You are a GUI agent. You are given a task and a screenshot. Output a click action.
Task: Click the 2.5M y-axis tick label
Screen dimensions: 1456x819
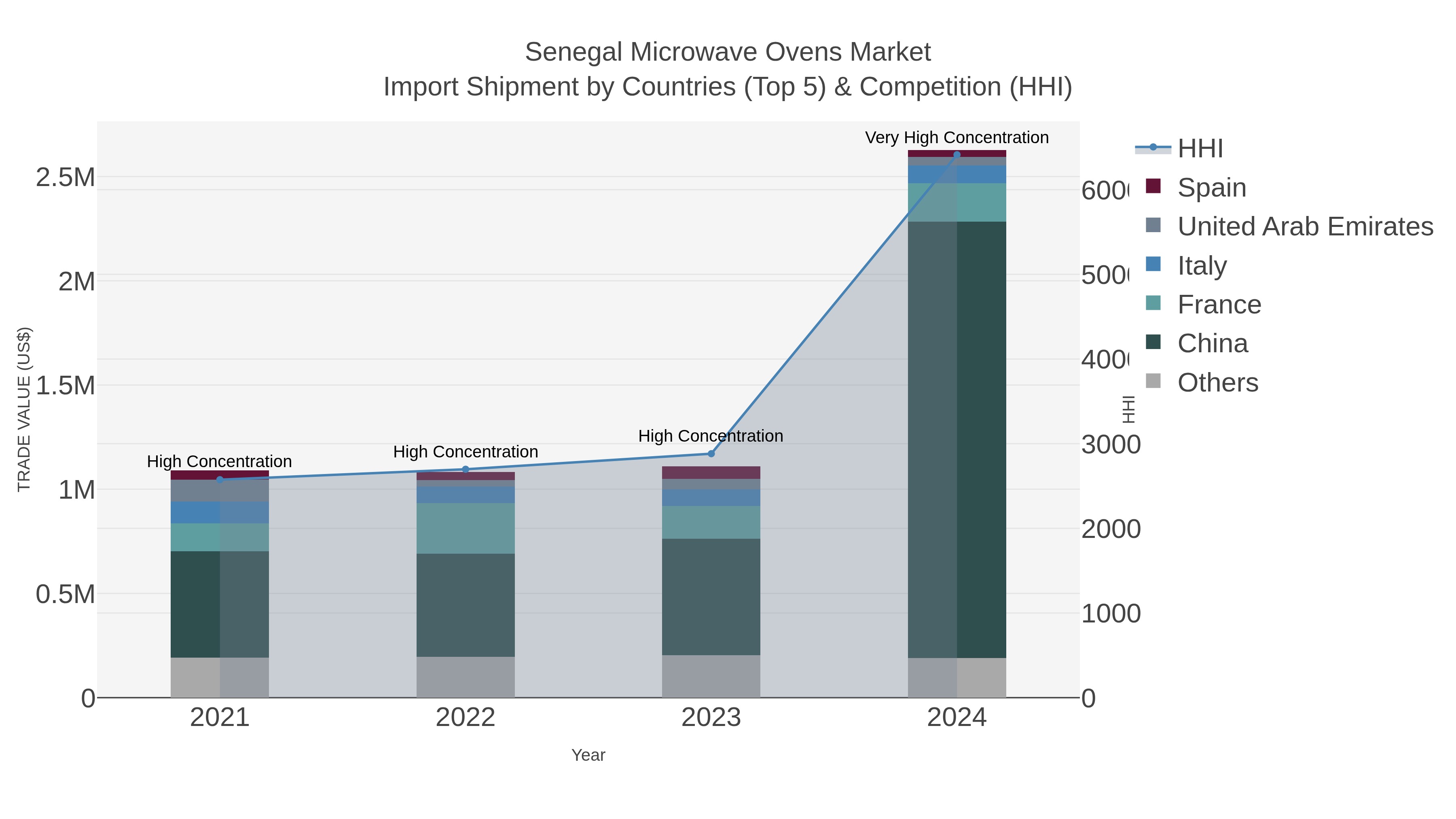[x=66, y=177]
